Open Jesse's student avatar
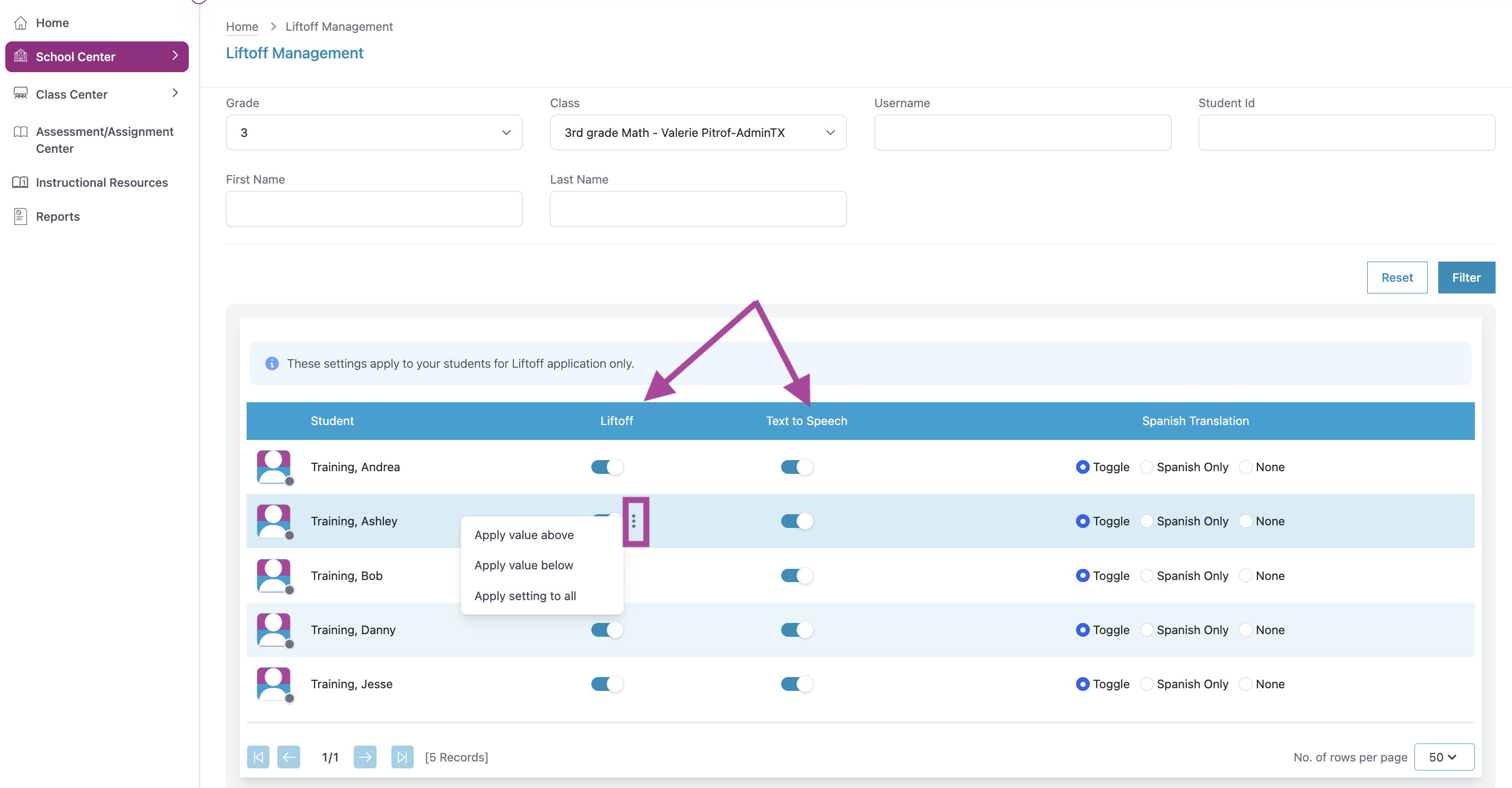1512x788 pixels. (x=274, y=684)
